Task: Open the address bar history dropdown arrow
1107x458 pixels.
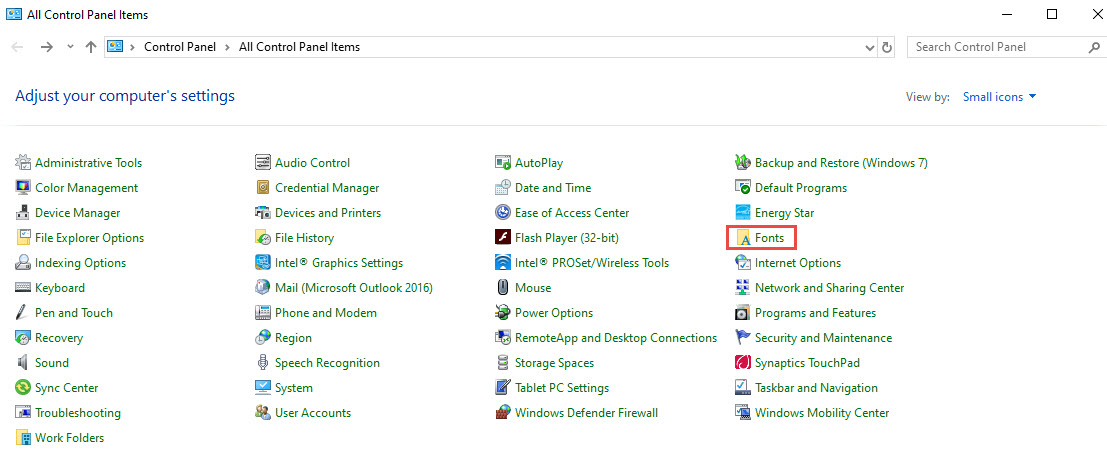Action: [869, 47]
